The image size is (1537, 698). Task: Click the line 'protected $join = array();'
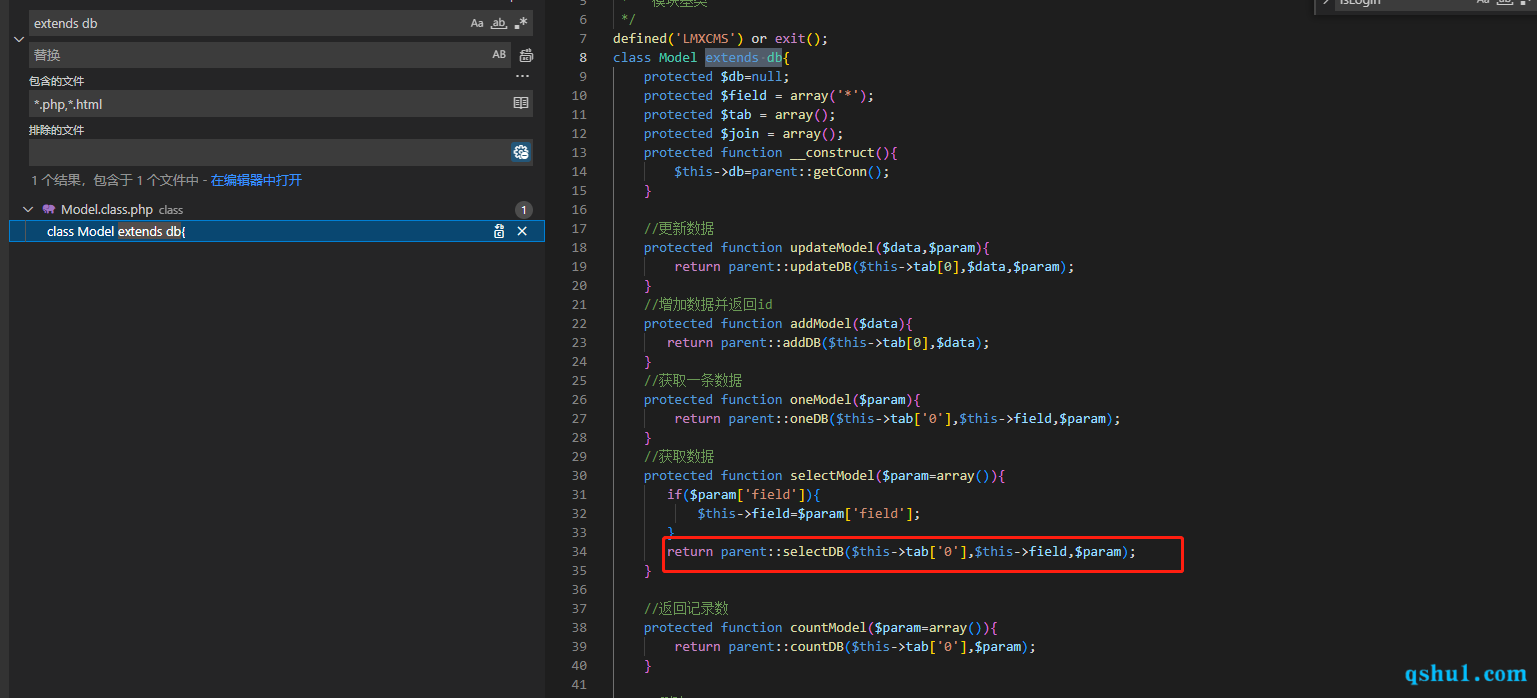pyautogui.click(x=744, y=134)
